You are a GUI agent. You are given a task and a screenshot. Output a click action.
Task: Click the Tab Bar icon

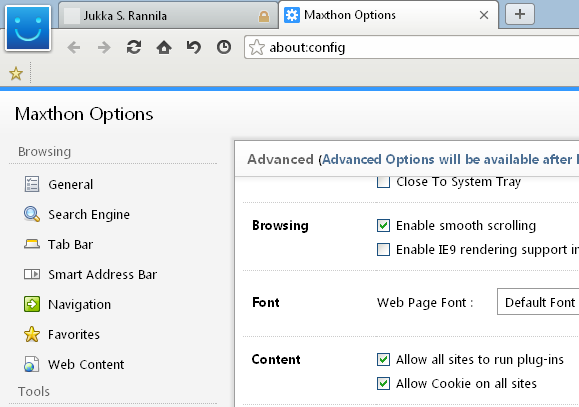tap(32, 244)
